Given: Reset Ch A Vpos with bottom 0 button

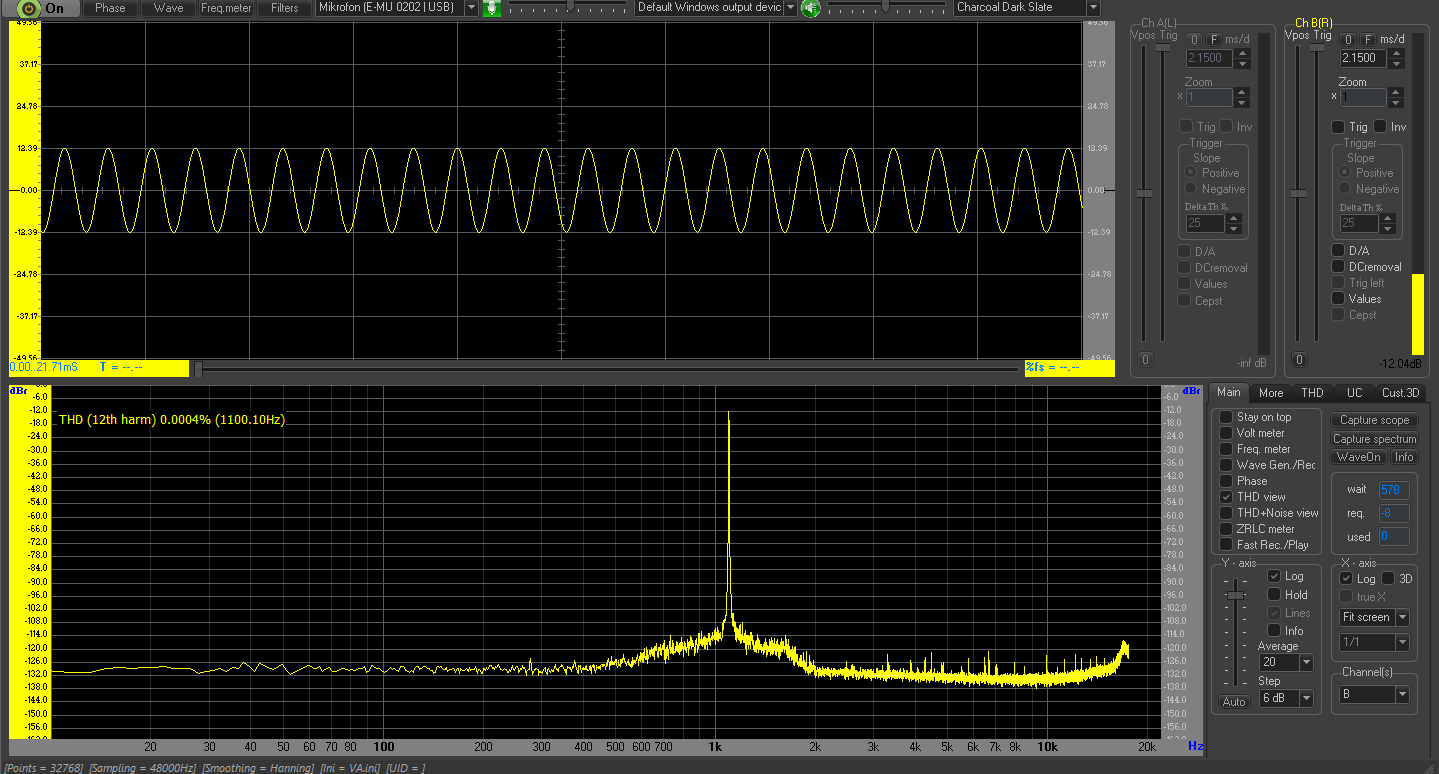Looking at the screenshot, I should coord(1146,360).
